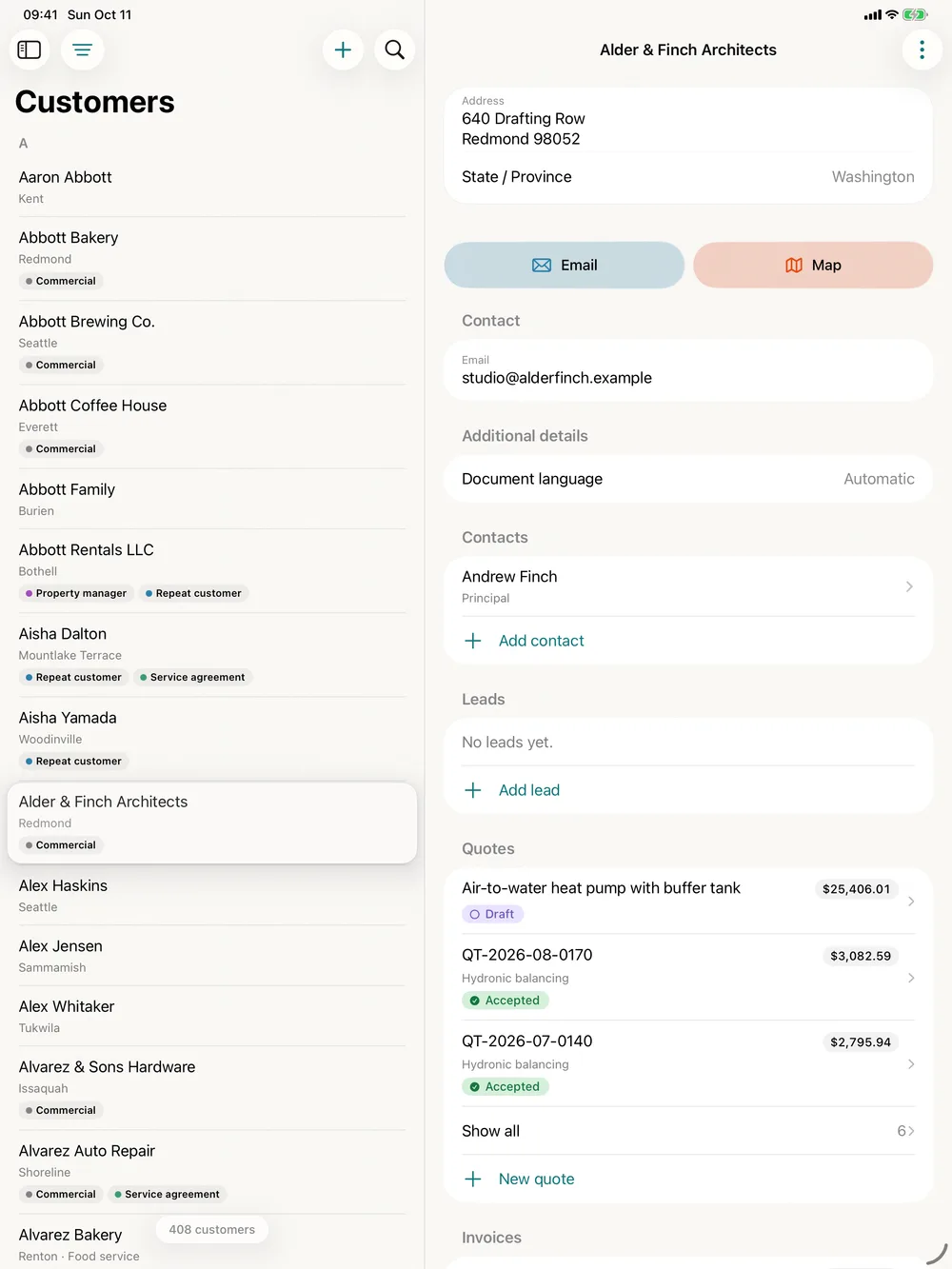The height and width of the screenshot is (1269, 952).
Task: Select Abbott Family customer
Action: click(x=212, y=499)
